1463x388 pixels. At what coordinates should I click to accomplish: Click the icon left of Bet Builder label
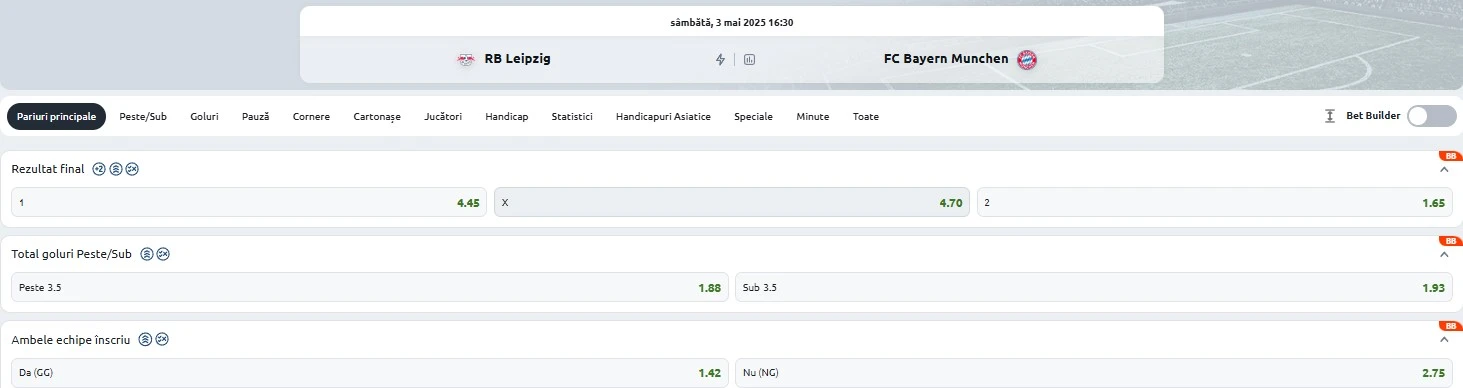point(1330,116)
